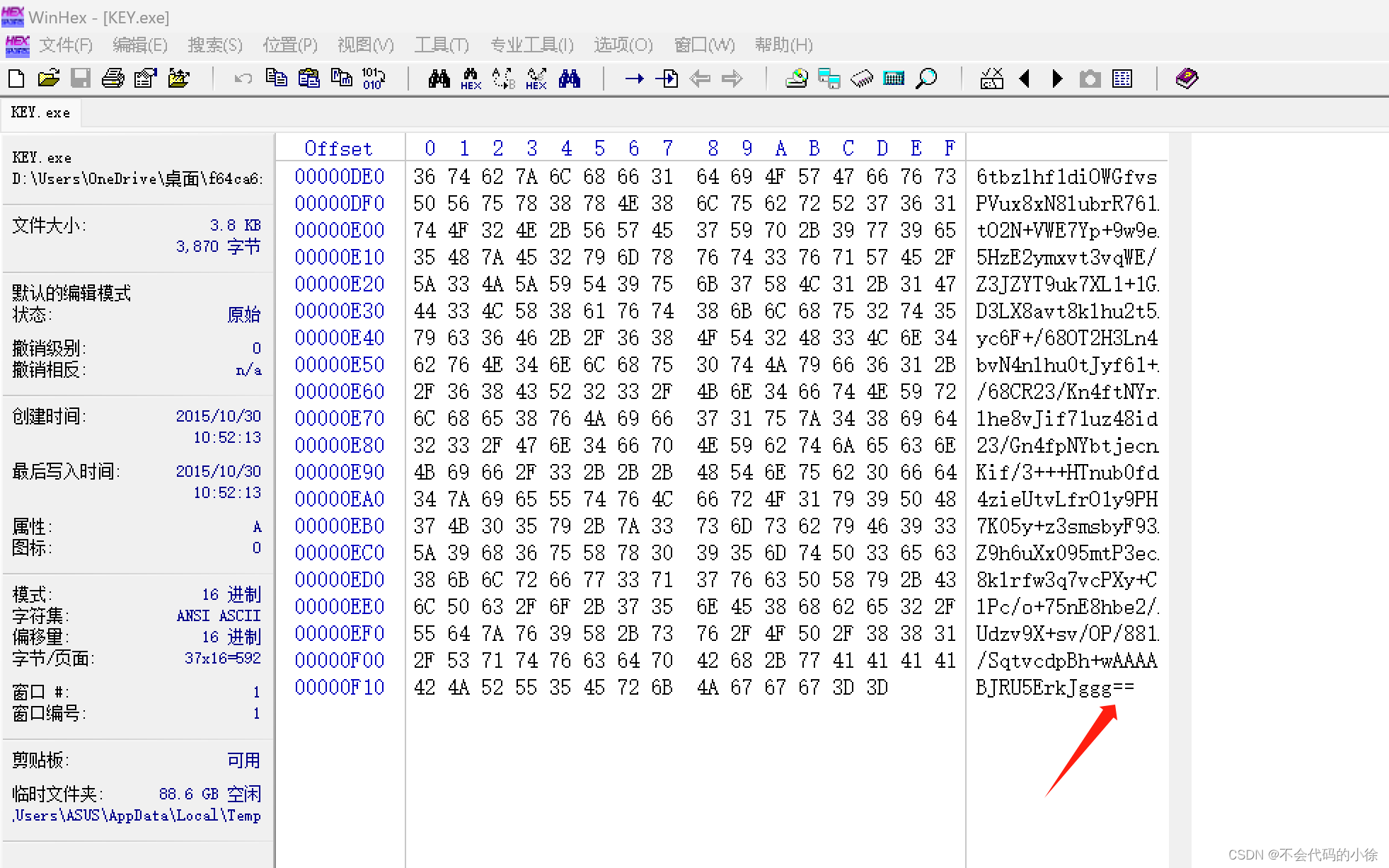Screen dimensions: 1389x868
Task: Open the 视图(V) menu
Action: (x=365, y=45)
